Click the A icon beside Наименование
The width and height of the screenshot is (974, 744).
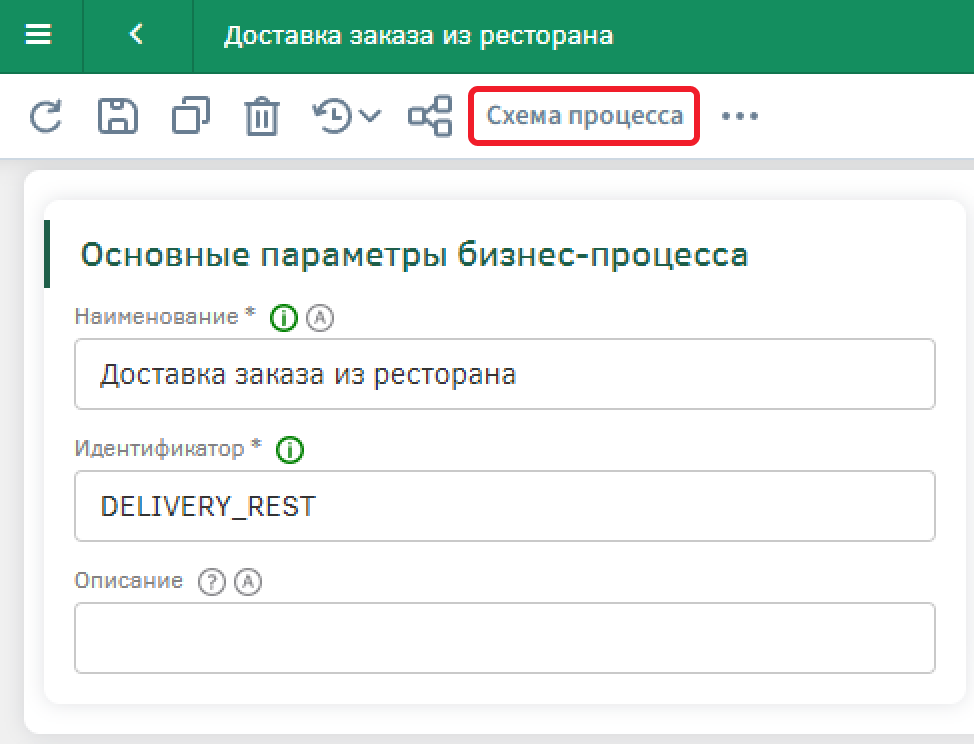click(x=319, y=318)
